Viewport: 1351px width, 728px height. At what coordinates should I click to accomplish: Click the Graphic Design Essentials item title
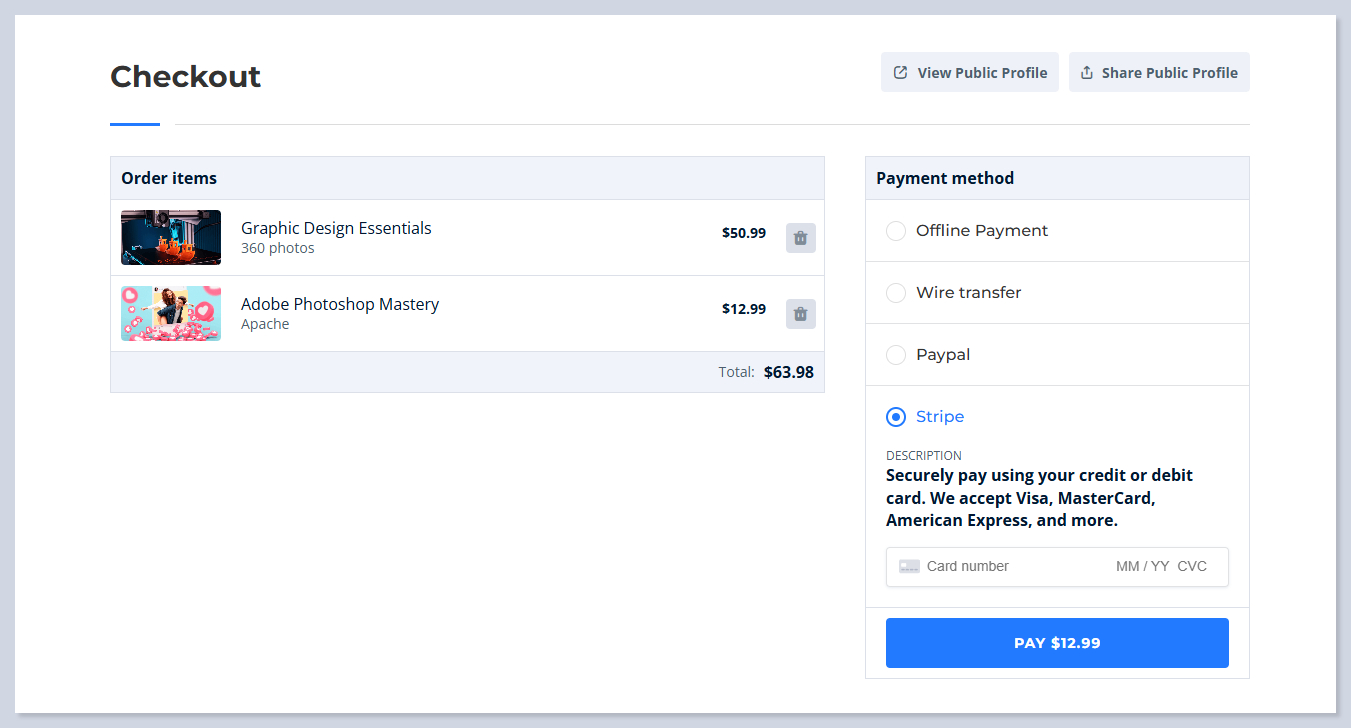click(336, 228)
